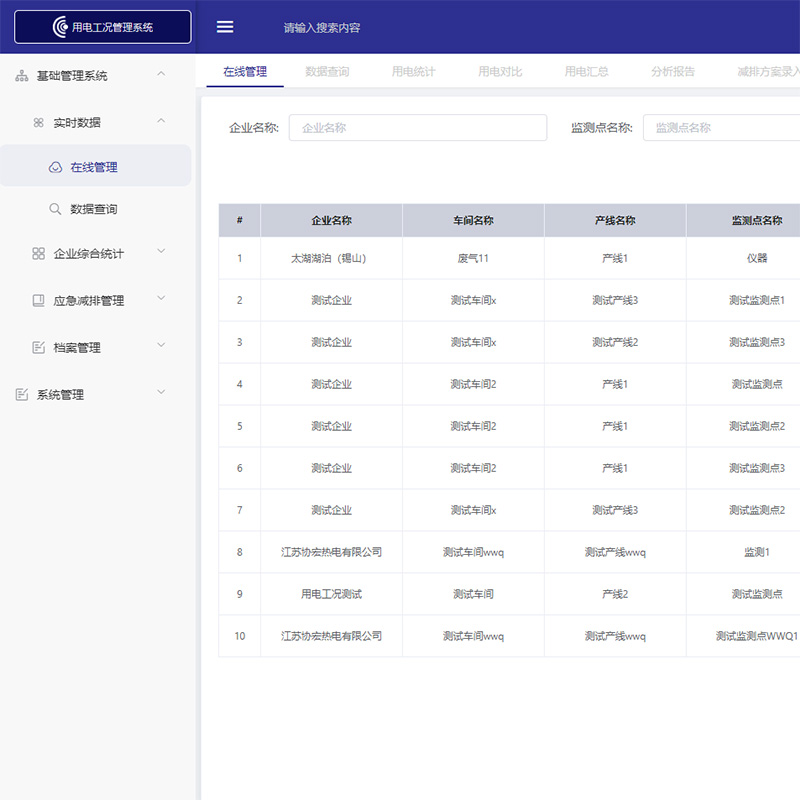Open the 用电对比 tab
Viewport: 800px width, 800px height.
499,71
